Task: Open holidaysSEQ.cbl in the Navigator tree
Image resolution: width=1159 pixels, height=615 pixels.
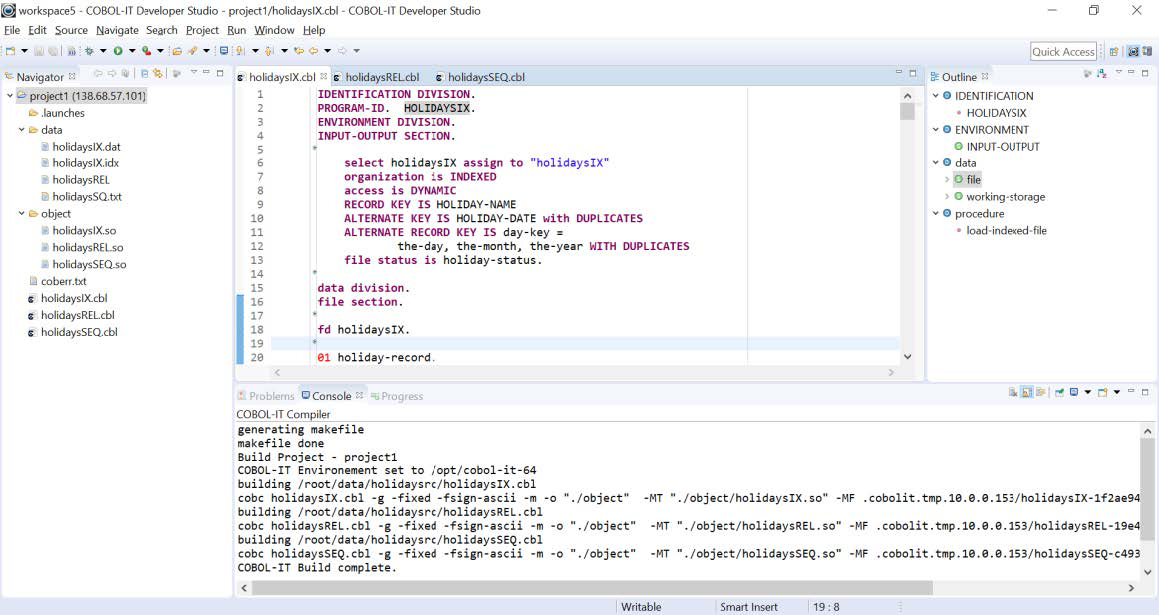Action: point(78,332)
